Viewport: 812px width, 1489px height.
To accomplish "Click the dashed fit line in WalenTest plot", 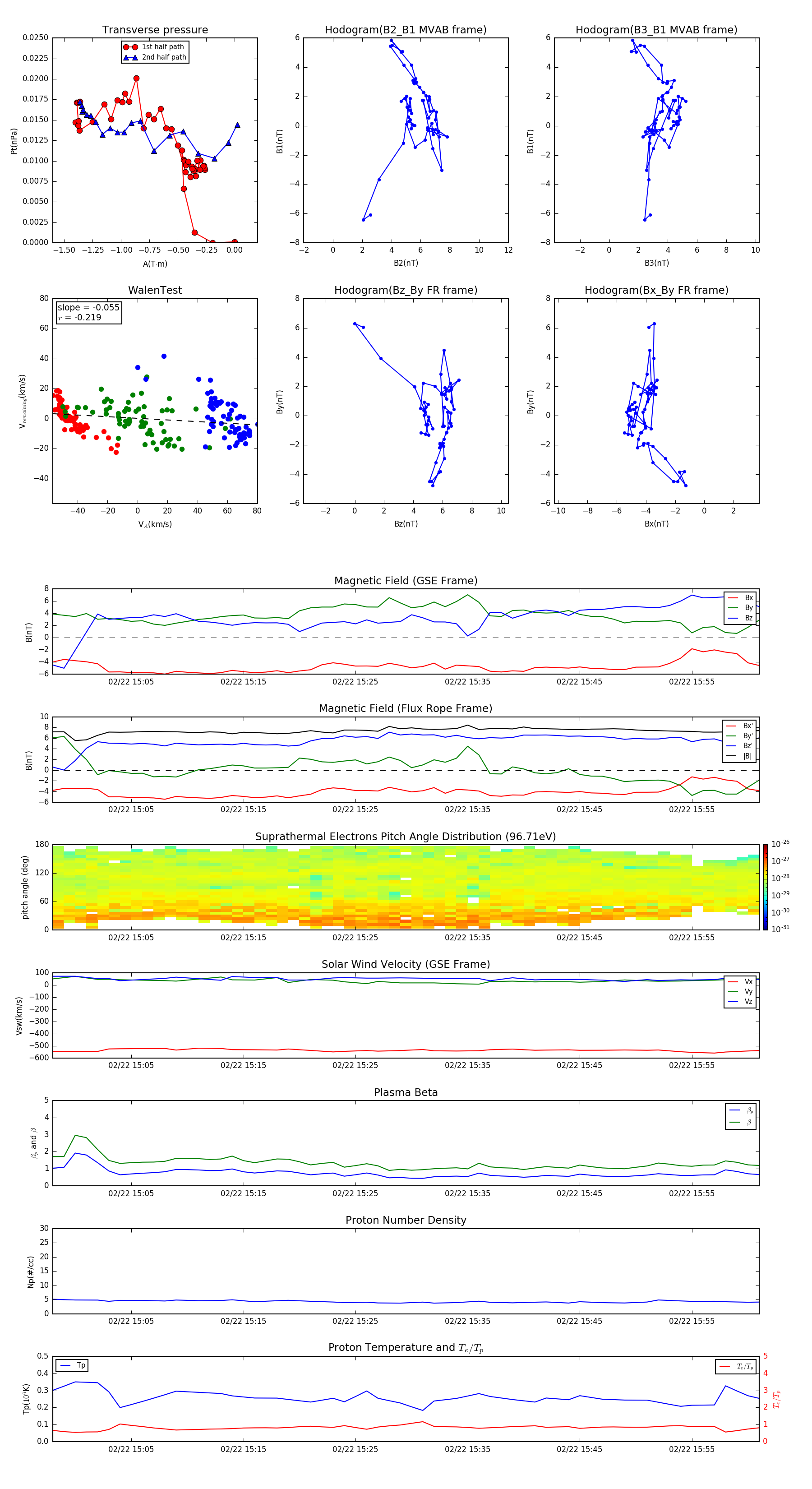I will click(155, 418).
